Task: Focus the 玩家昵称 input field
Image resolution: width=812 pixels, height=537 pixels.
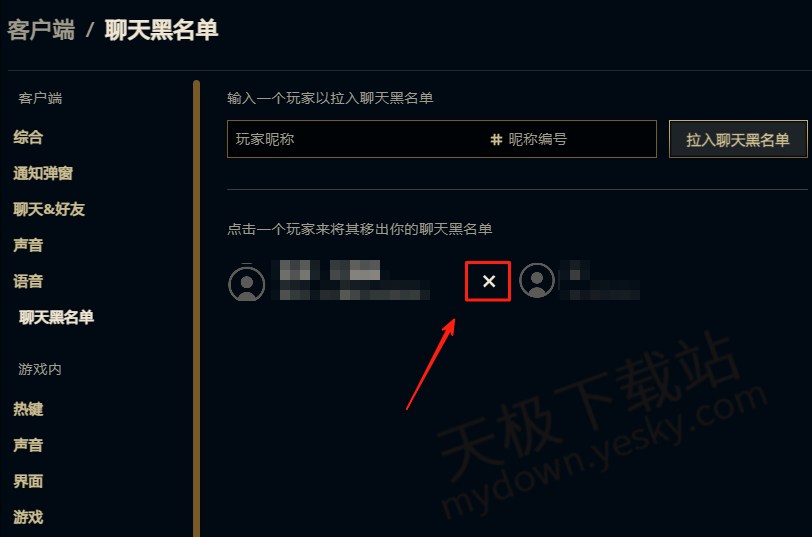Action: tap(356, 139)
